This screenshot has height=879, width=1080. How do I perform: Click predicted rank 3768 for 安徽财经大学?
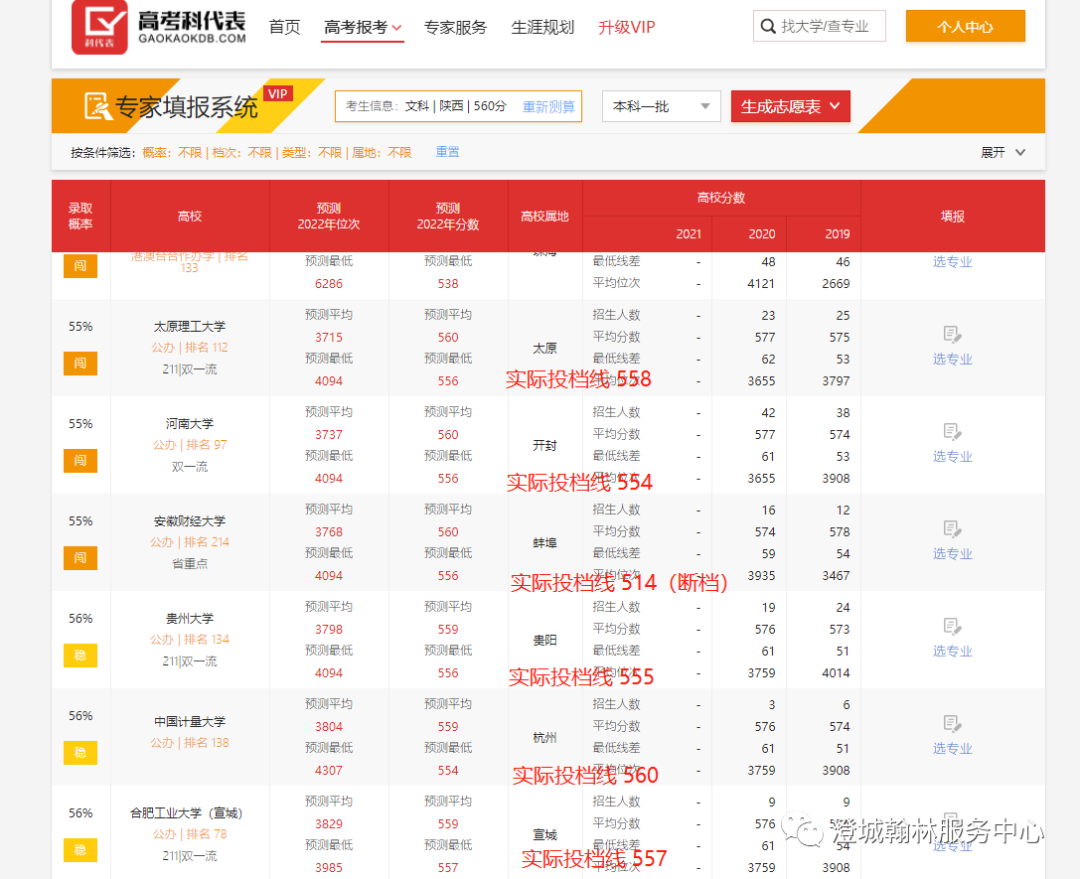(x=329, y=531)
